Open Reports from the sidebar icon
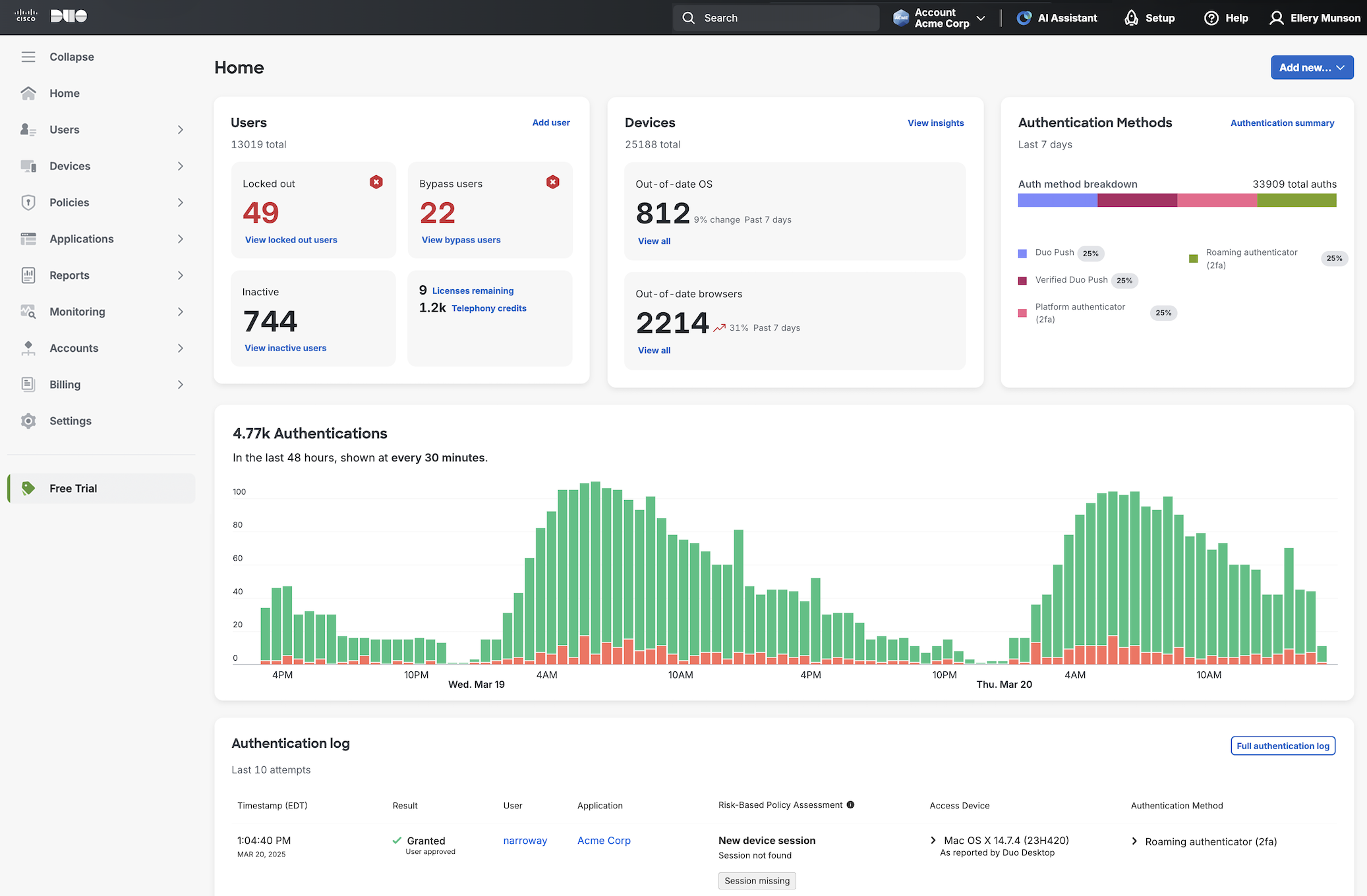 point(28,275)
